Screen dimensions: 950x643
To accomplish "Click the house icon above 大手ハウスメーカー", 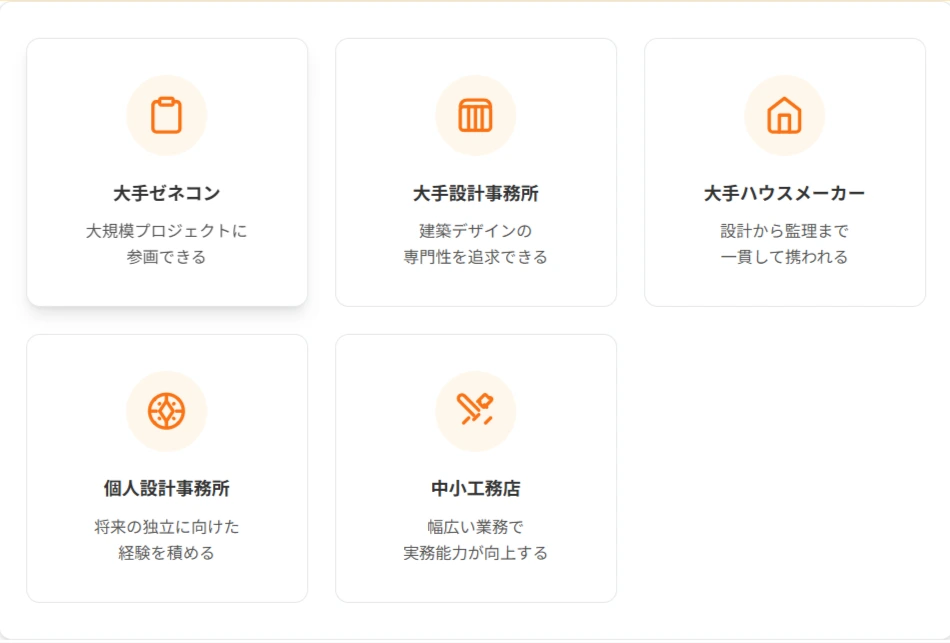I will [785, 115].
